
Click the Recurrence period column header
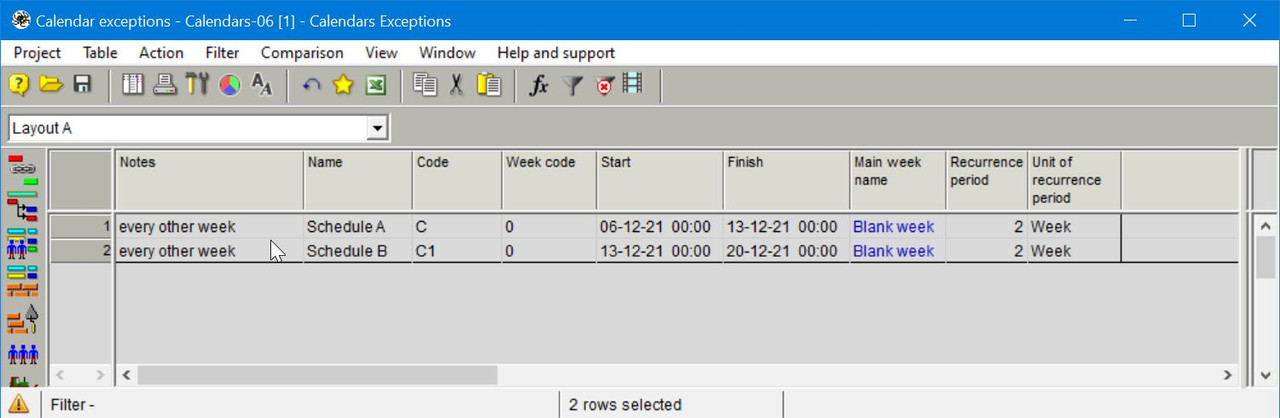[987, 180]
